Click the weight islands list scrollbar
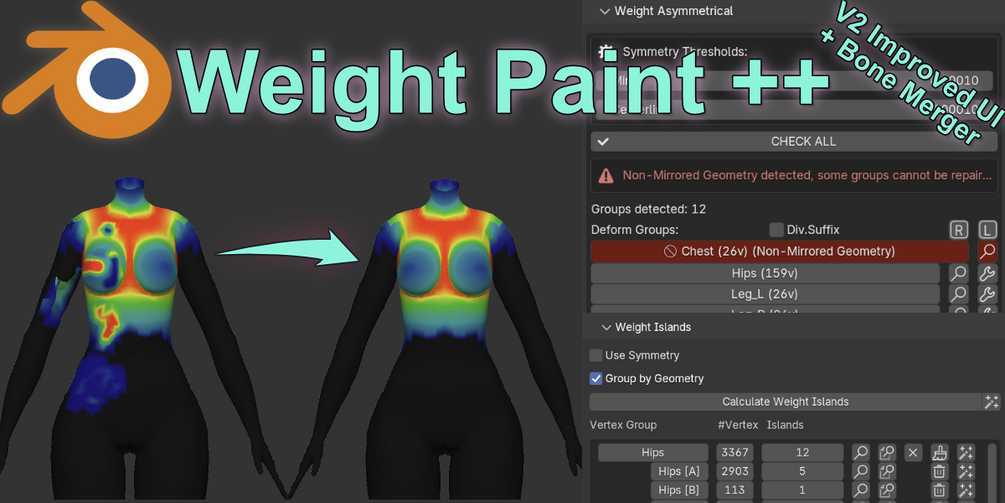Viewport: 1005px width, 503px height. [993, 473]
